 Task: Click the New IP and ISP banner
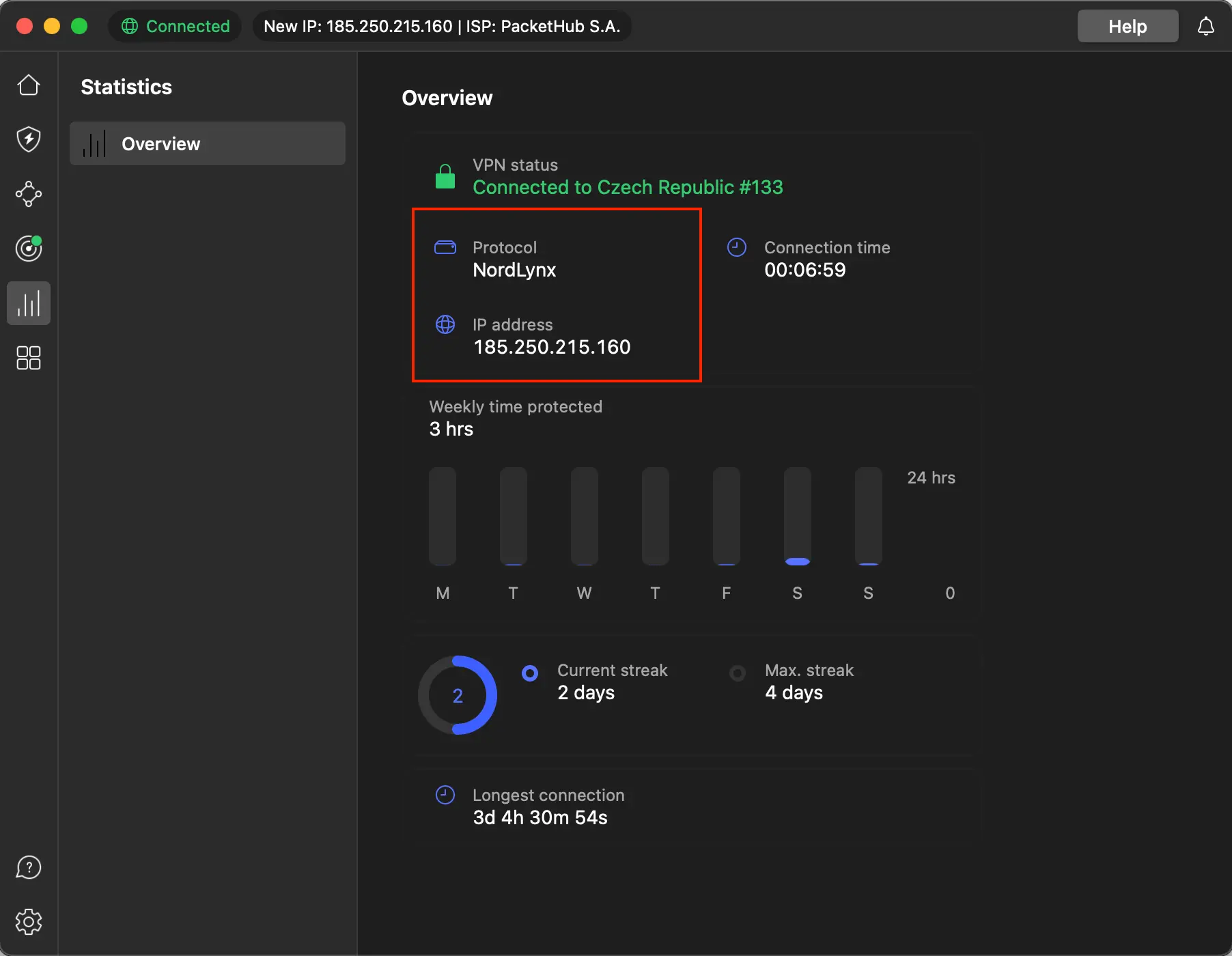click(x=442, y=27)
